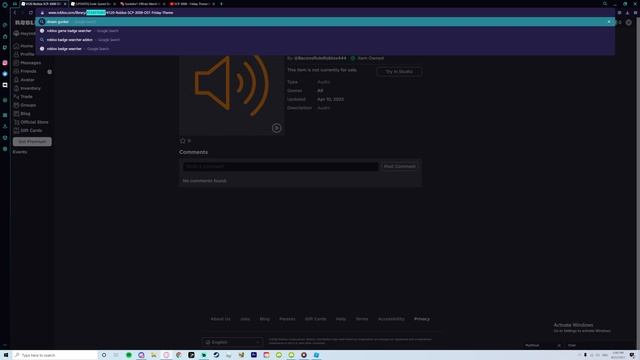Open the home icon in browser sidebar
Viewport: 640px width, 360px height.
5,37
